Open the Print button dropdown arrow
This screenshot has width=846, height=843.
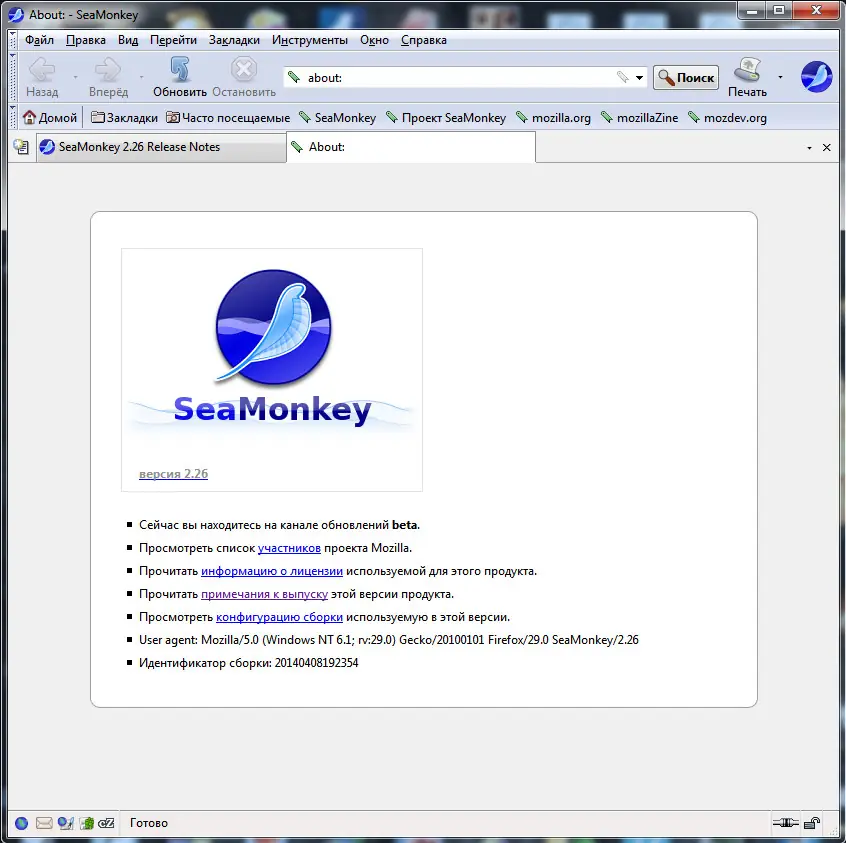click(780, 77)
